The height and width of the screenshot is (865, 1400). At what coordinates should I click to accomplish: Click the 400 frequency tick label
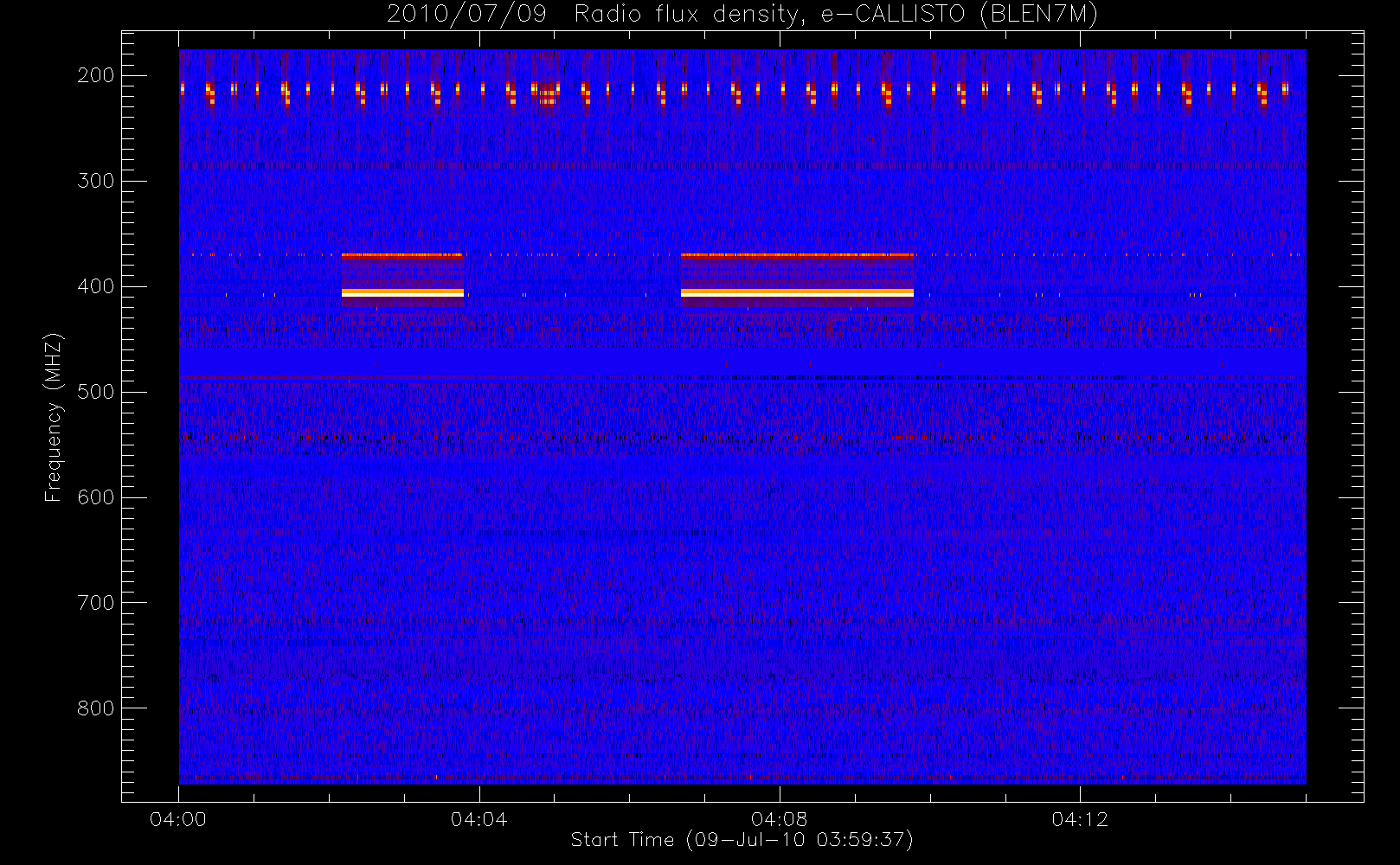[x=96, y=286]
